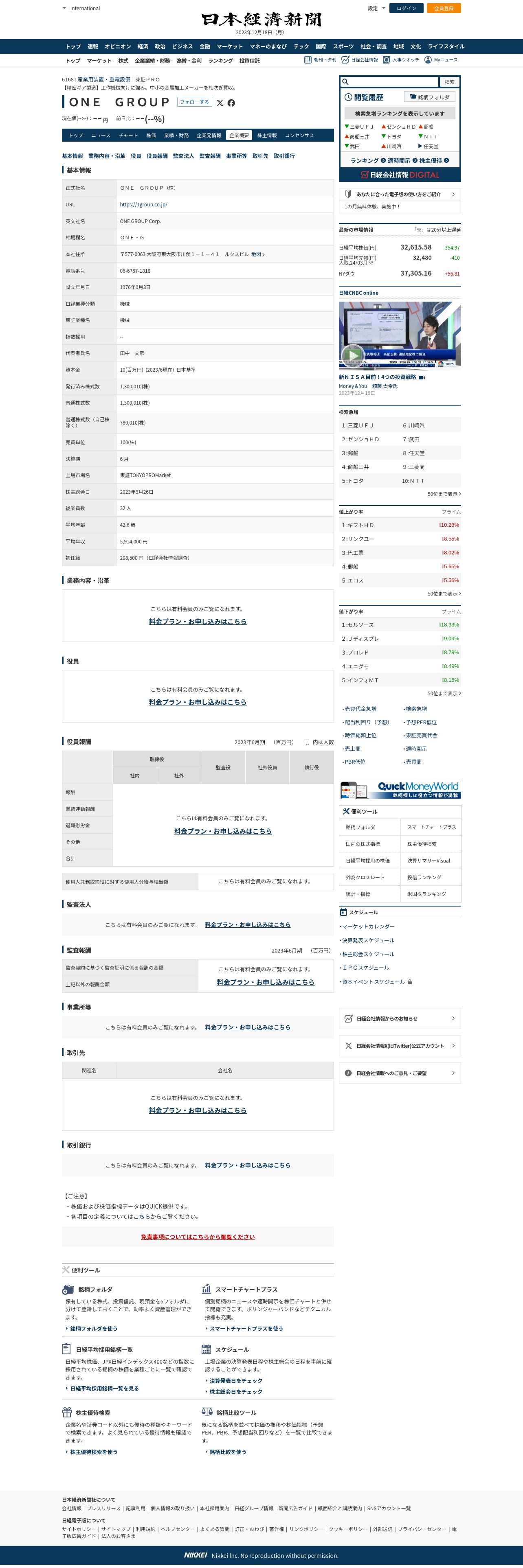The image size is (523, 1568).
Task: Open ギフトＨＤ in 値上がり率 list
Action: click(360, 525)
